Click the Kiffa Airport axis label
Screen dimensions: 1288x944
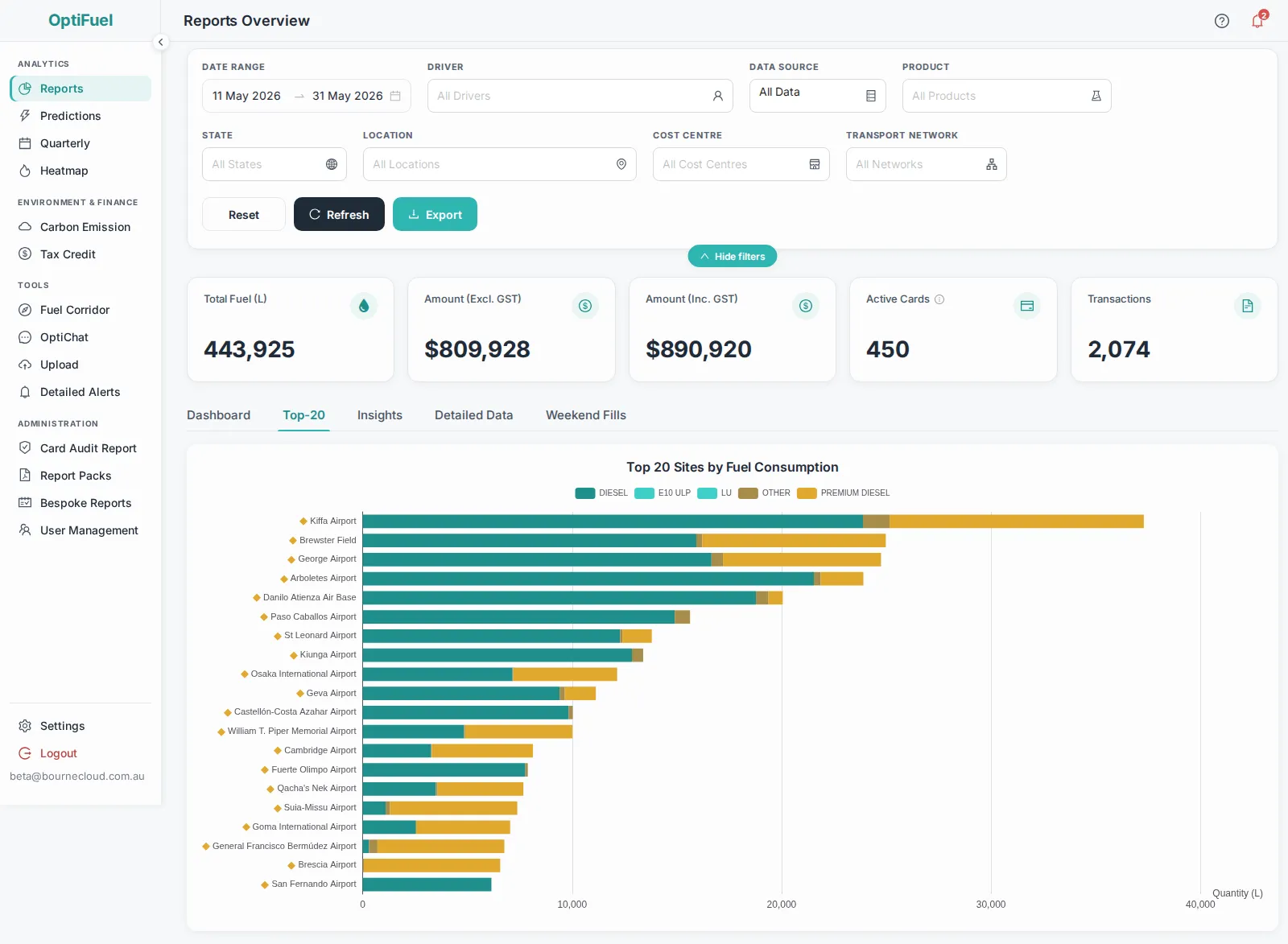[x=332, y=521]
